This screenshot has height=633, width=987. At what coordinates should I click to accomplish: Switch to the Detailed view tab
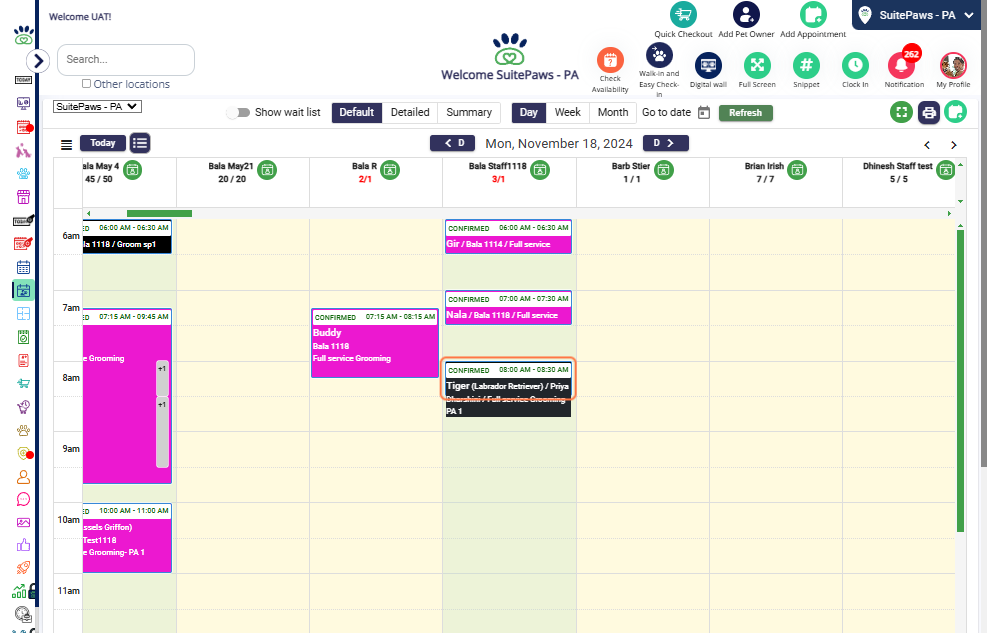pyautogui.click(x=410, y=113)
